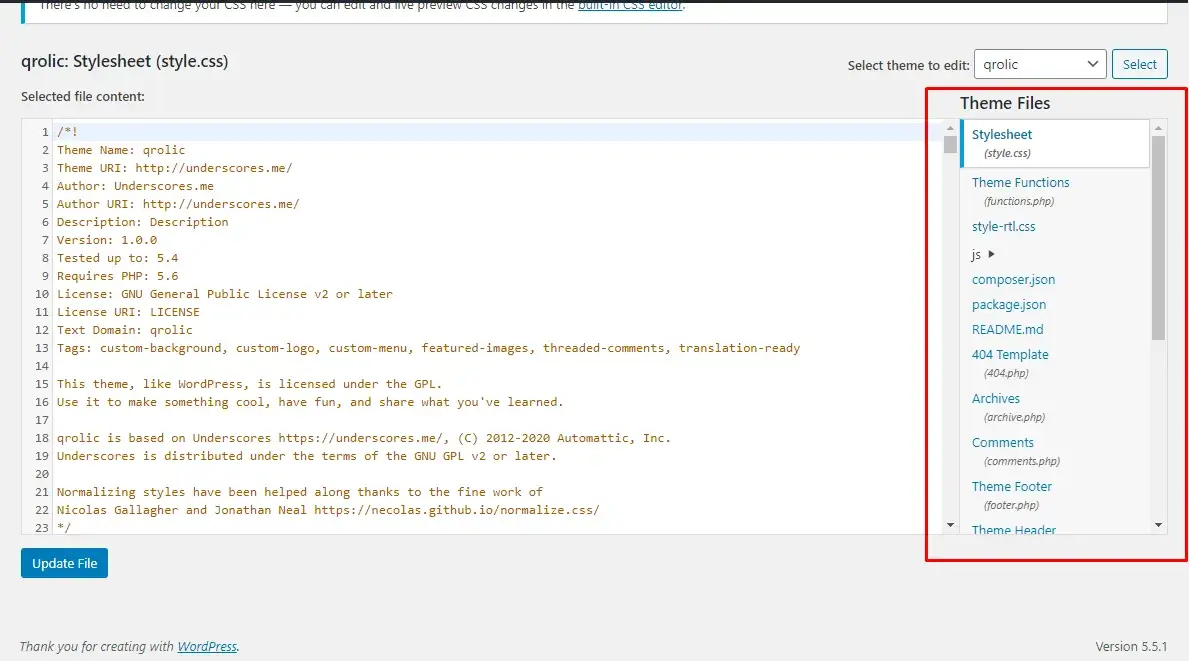Open the built-in CSS editor link
Image resolution: width=1189 pixels, height=661 pixels.
pos(629,6)
